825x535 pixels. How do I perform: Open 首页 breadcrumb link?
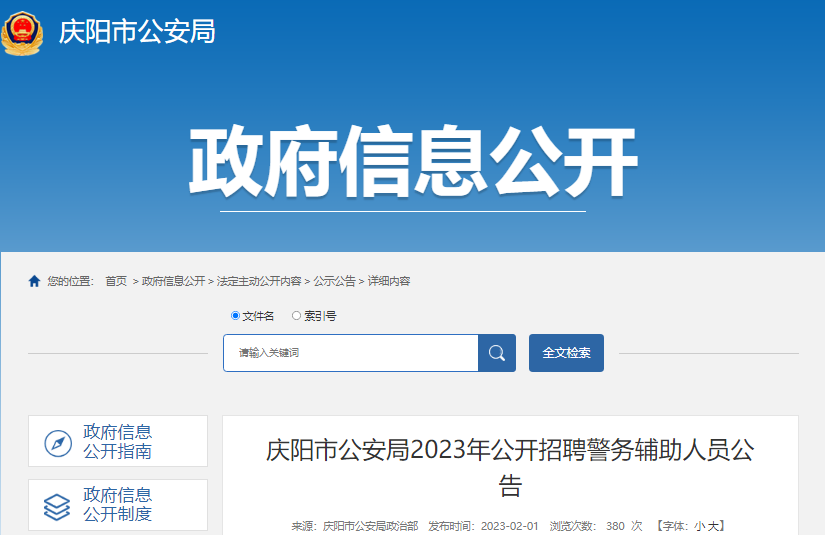(116, 281)
